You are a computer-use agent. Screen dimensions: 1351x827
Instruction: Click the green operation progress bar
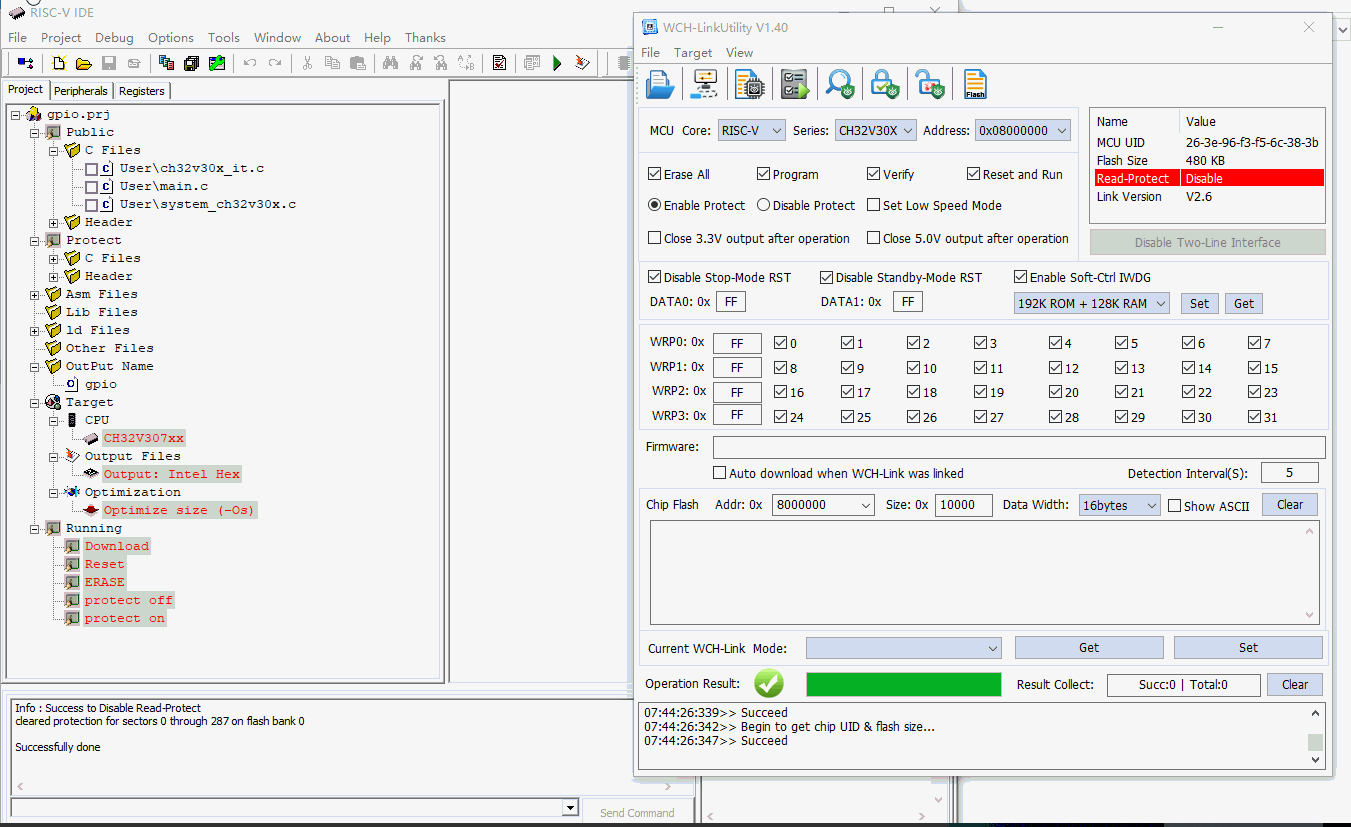pos(903,684)
